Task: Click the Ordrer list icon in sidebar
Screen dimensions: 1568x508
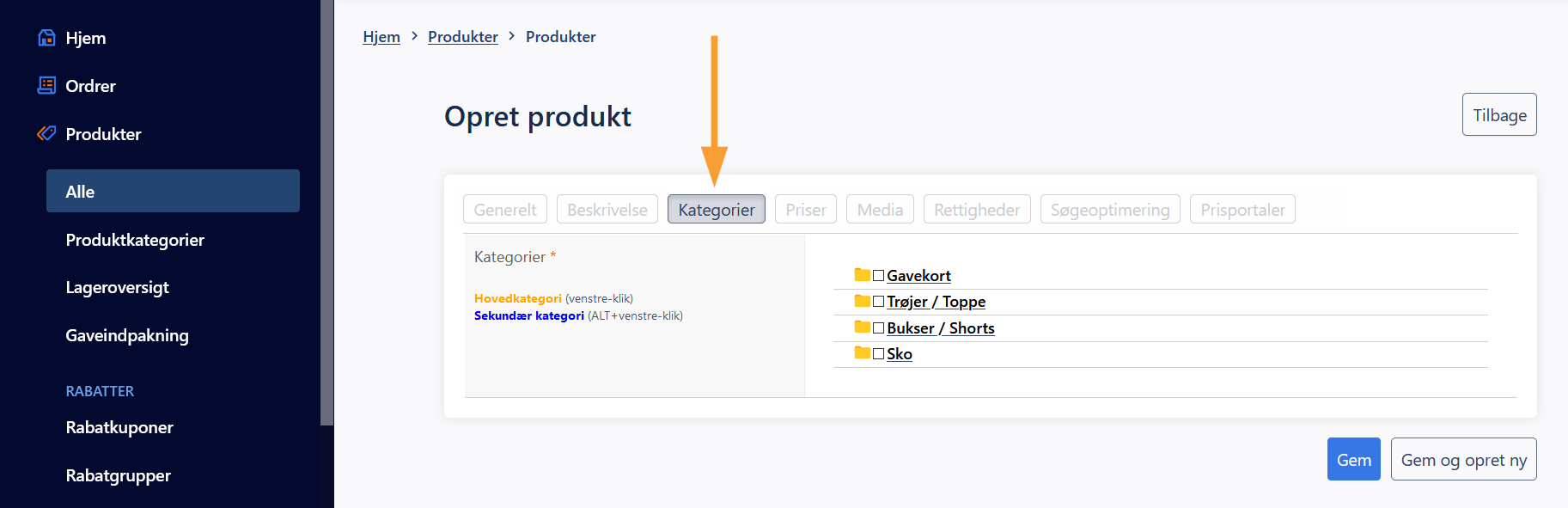Action: click(x=47, y=85)
